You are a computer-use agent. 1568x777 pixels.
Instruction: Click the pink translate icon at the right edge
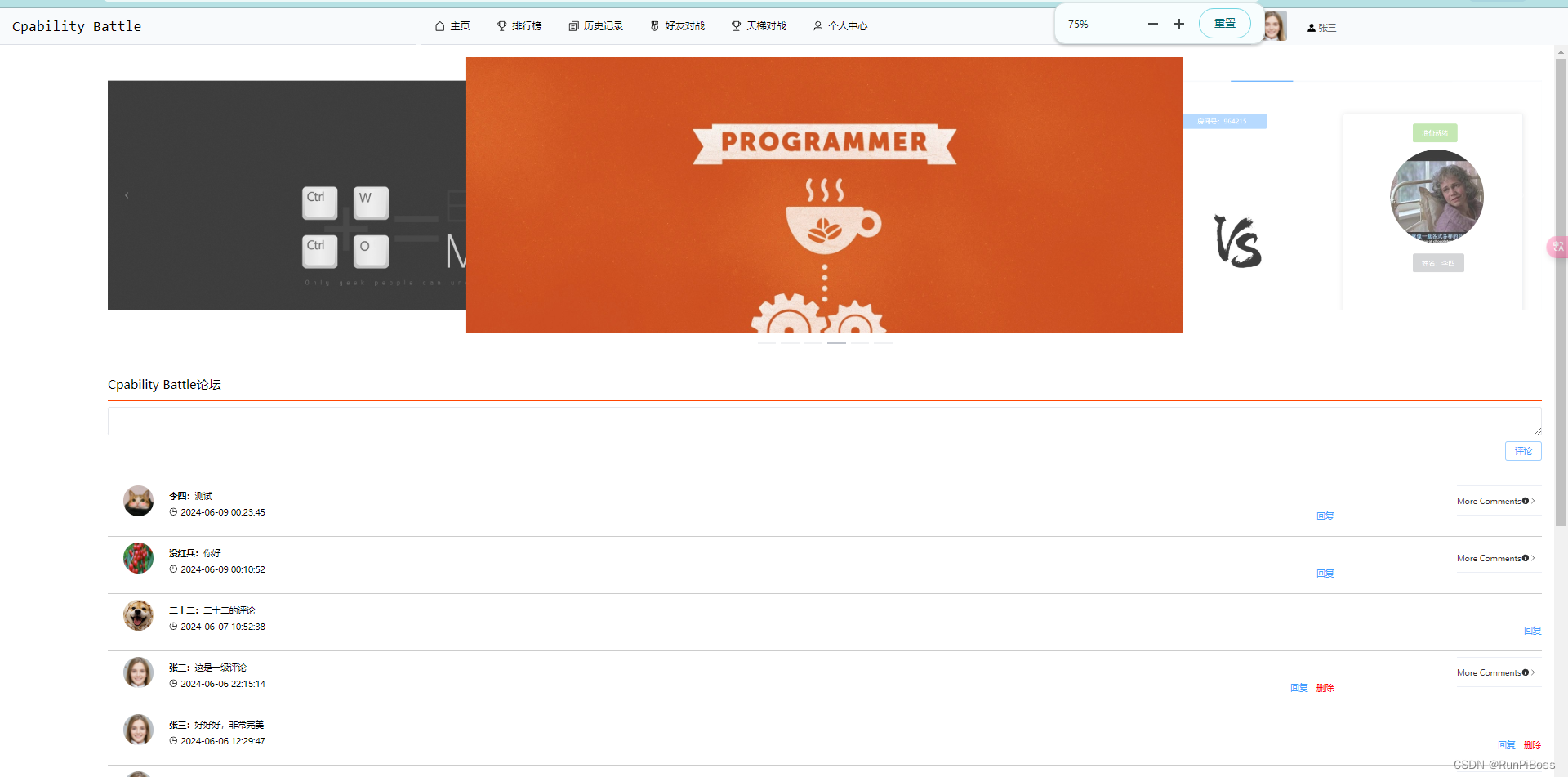[x=1558, y=247]
